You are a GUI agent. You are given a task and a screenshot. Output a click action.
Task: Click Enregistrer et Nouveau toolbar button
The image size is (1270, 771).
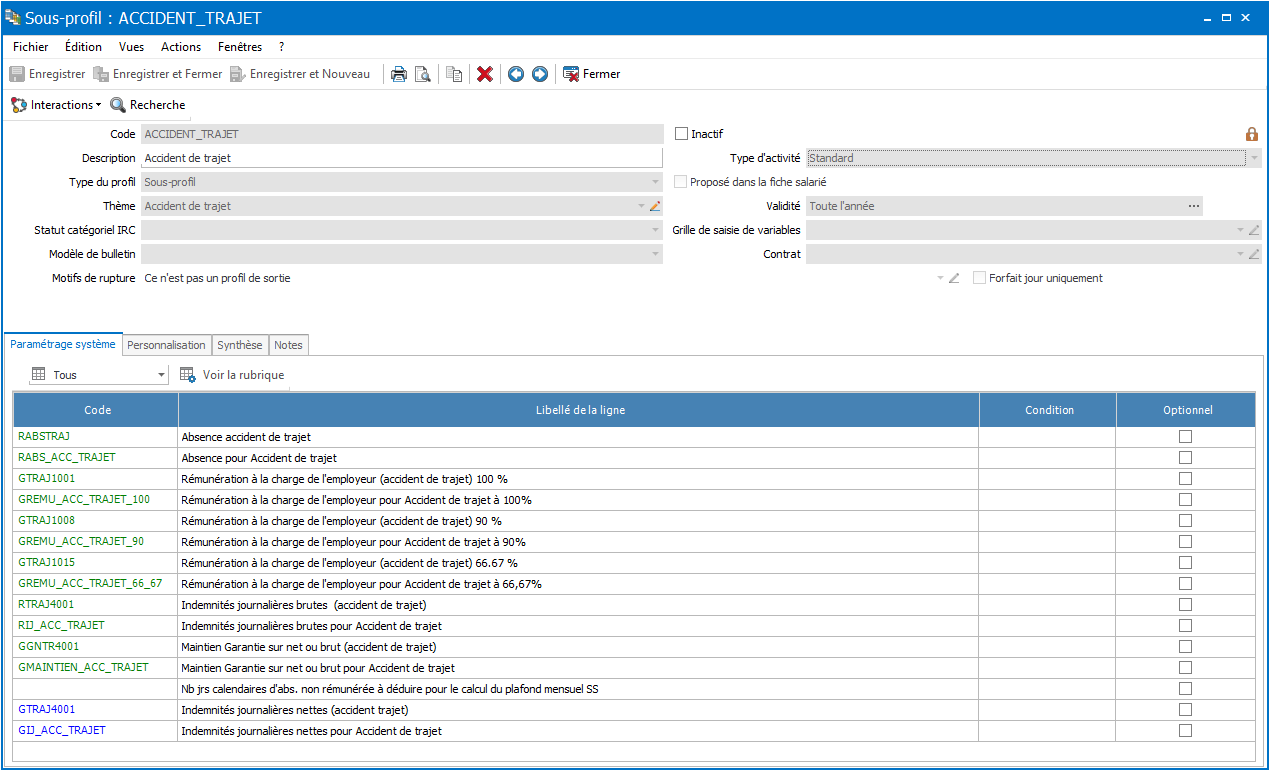pyautogui.click(x=299, y=74)
